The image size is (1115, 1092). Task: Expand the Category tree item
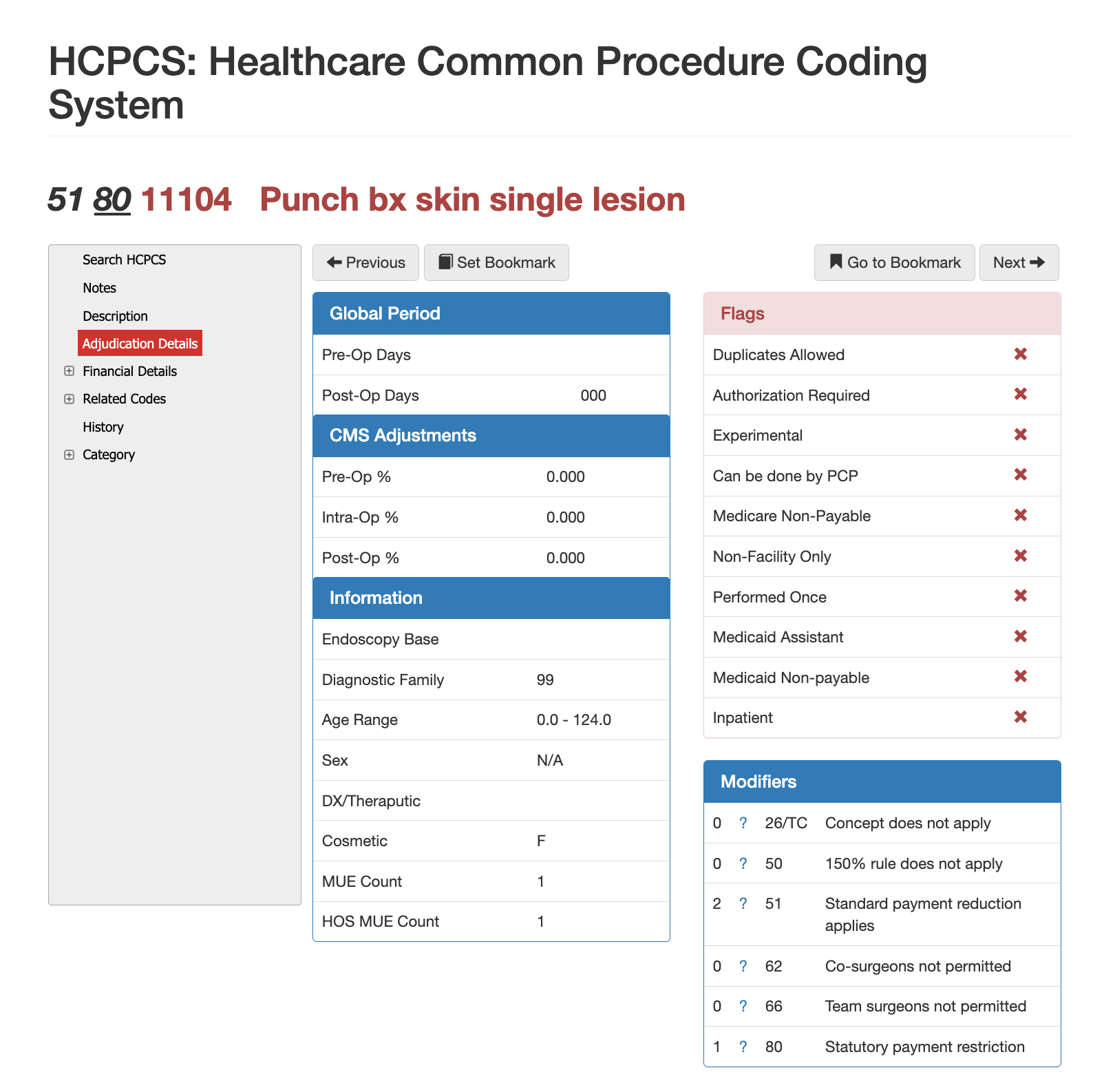tap(70, 454)
